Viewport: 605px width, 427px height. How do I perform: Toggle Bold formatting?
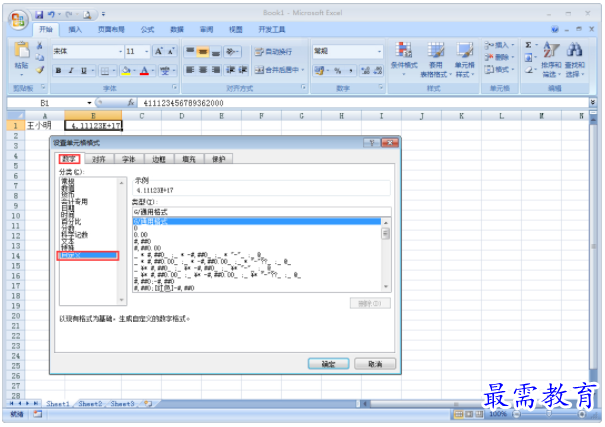click(58, 71)
